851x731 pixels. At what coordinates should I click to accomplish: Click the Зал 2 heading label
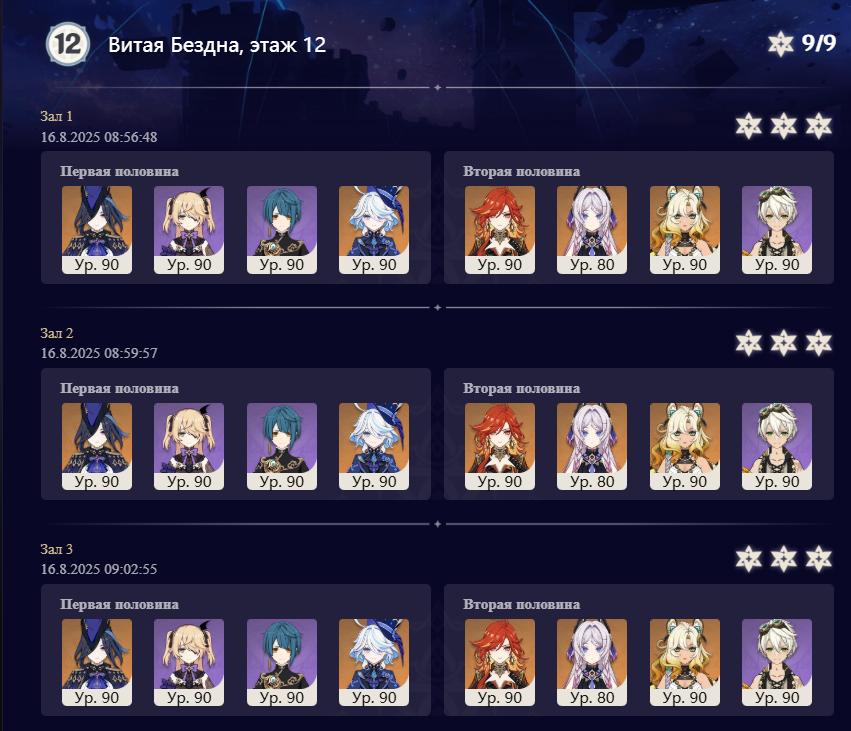pos(56,333)
